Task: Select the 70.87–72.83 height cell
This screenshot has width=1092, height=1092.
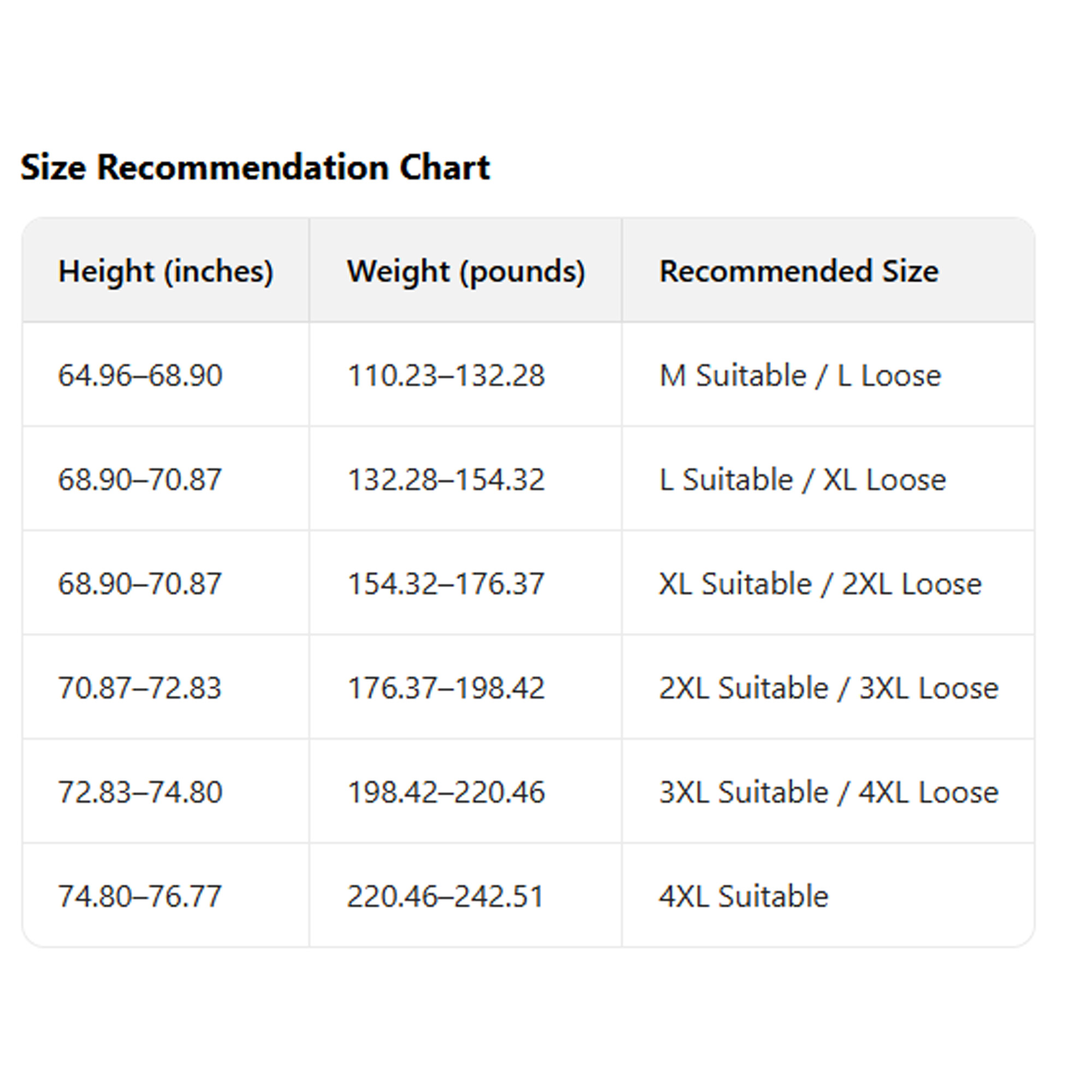Action: (x=140, y=688)
